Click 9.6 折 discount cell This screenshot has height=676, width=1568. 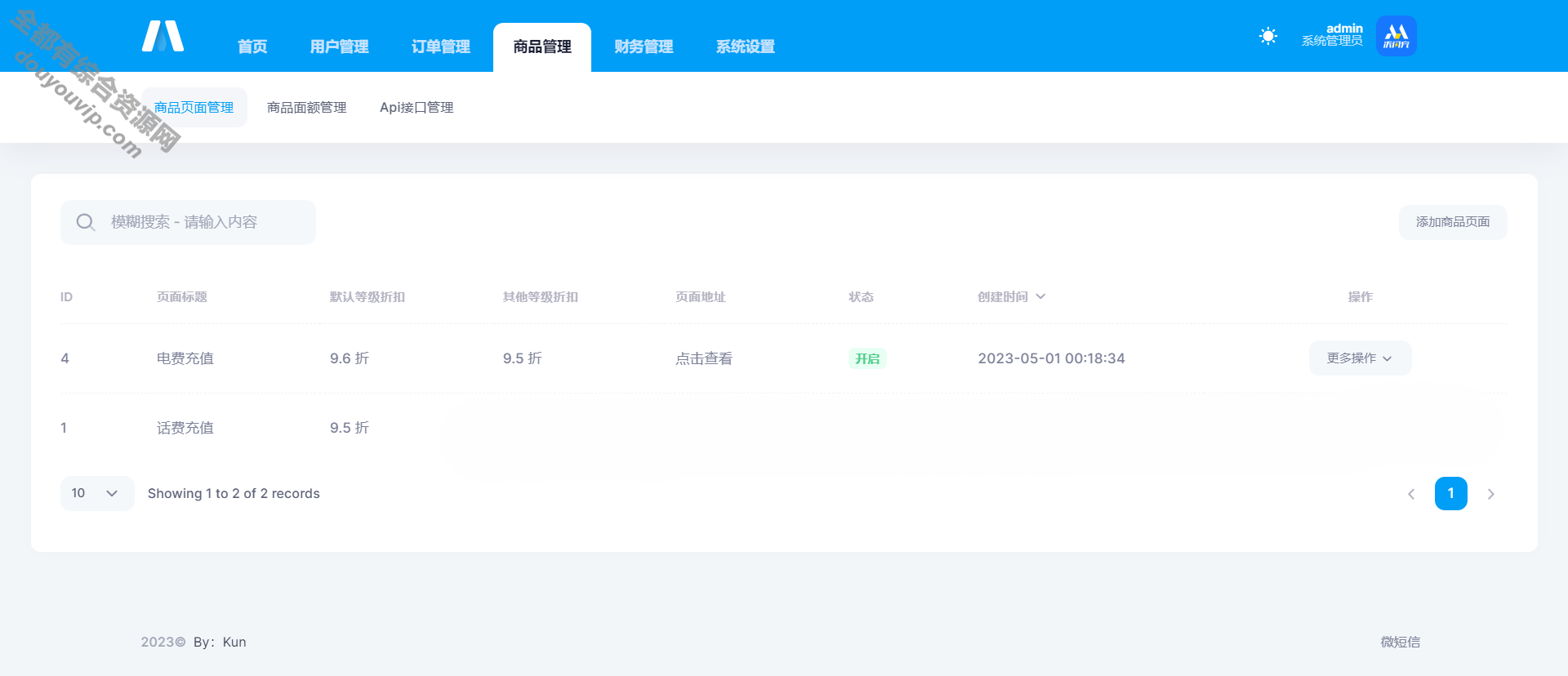350,358
